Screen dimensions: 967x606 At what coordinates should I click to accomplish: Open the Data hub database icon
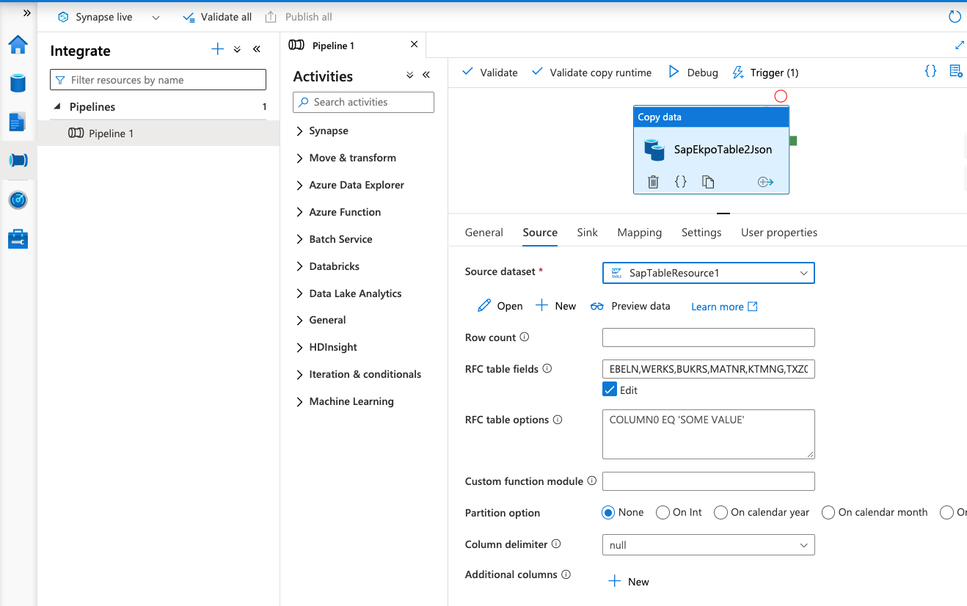18,83
